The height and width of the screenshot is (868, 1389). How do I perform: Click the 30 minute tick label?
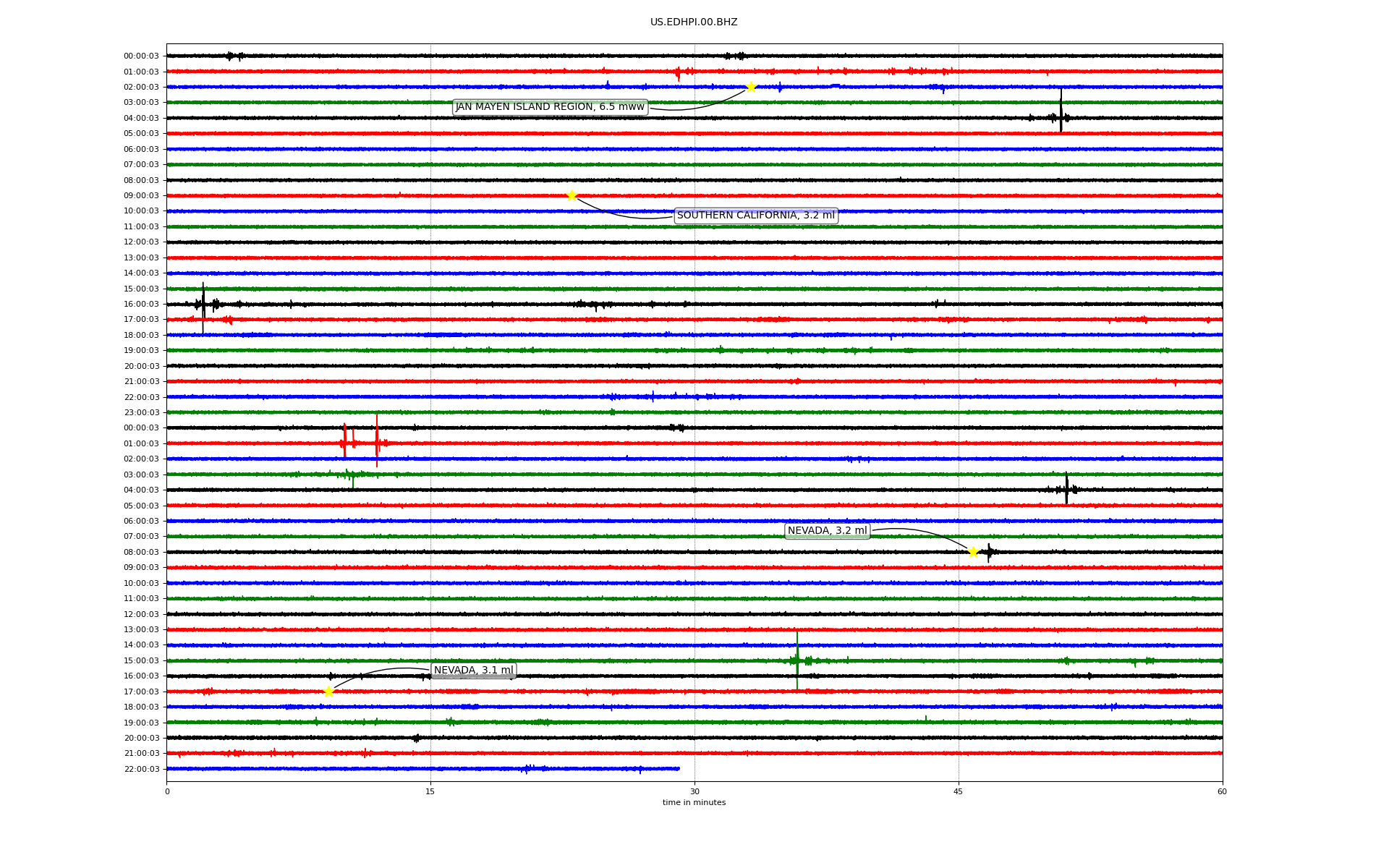694,791
